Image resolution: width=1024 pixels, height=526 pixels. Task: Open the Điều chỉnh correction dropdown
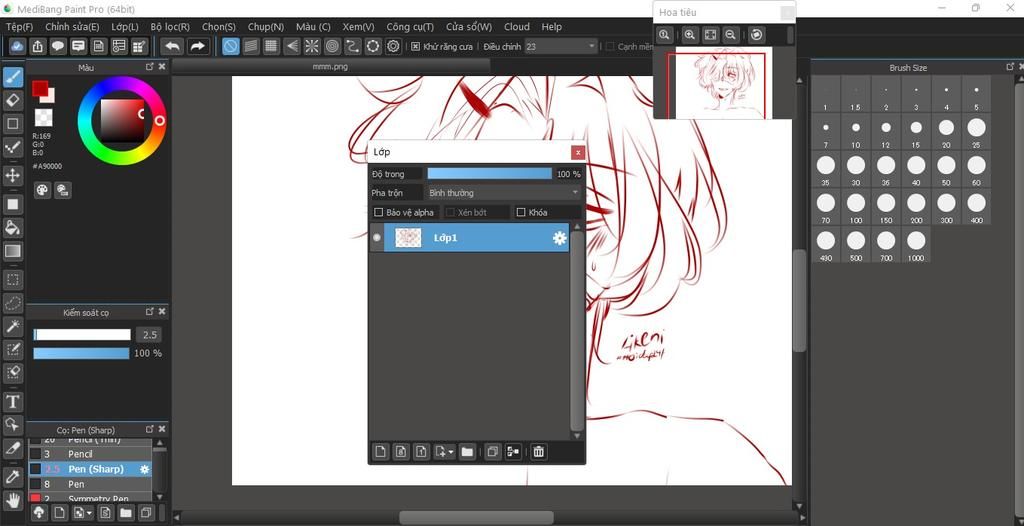point(561,46)
